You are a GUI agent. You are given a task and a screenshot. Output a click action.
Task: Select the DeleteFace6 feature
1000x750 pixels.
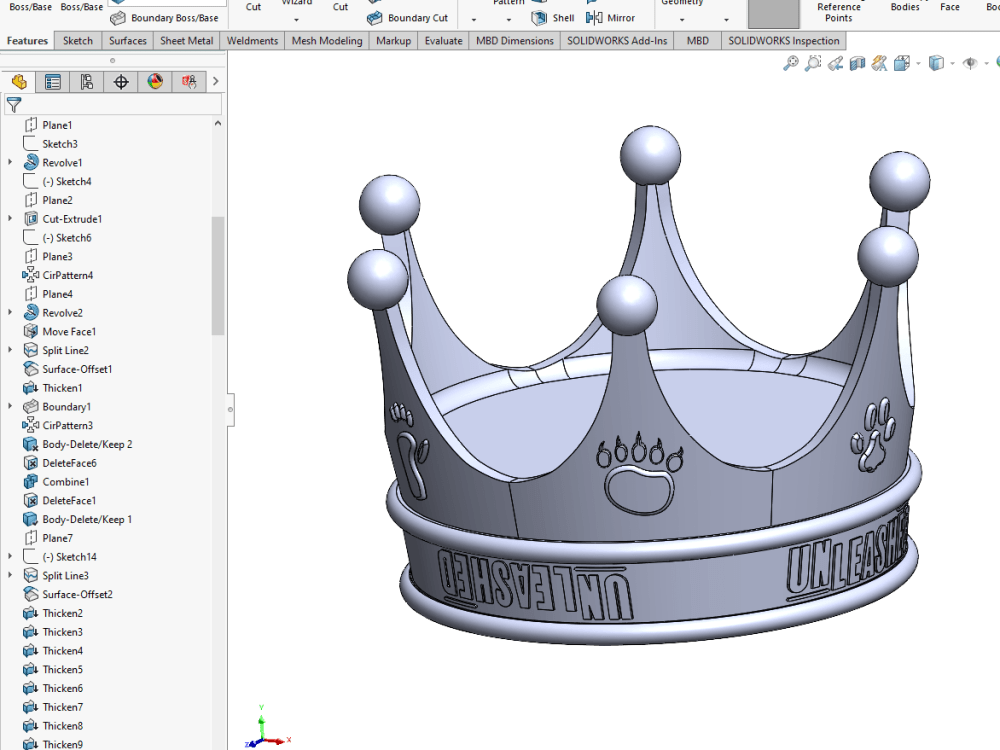point(59,463)
